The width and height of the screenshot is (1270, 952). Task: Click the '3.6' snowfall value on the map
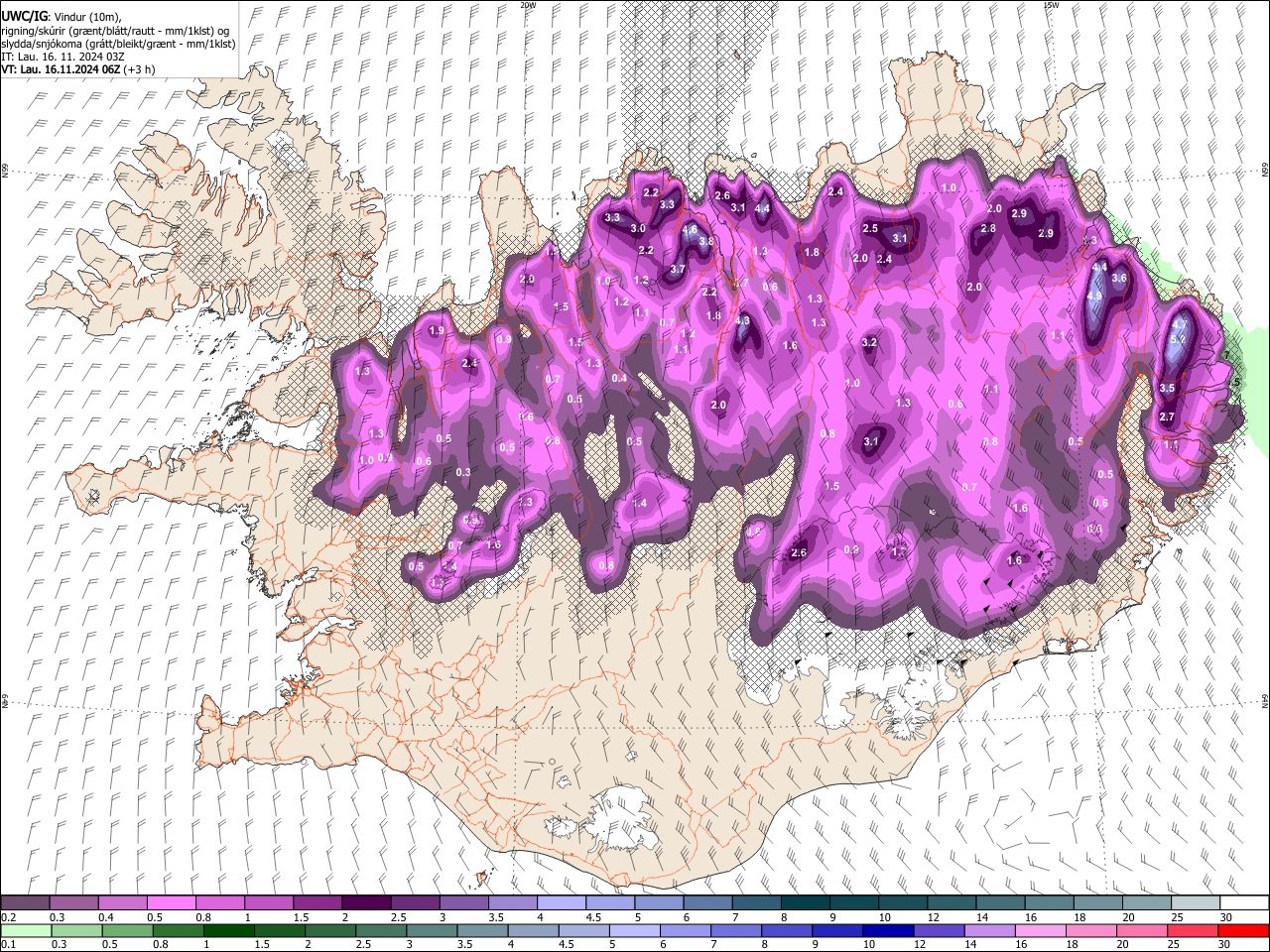click(1119, 279)
